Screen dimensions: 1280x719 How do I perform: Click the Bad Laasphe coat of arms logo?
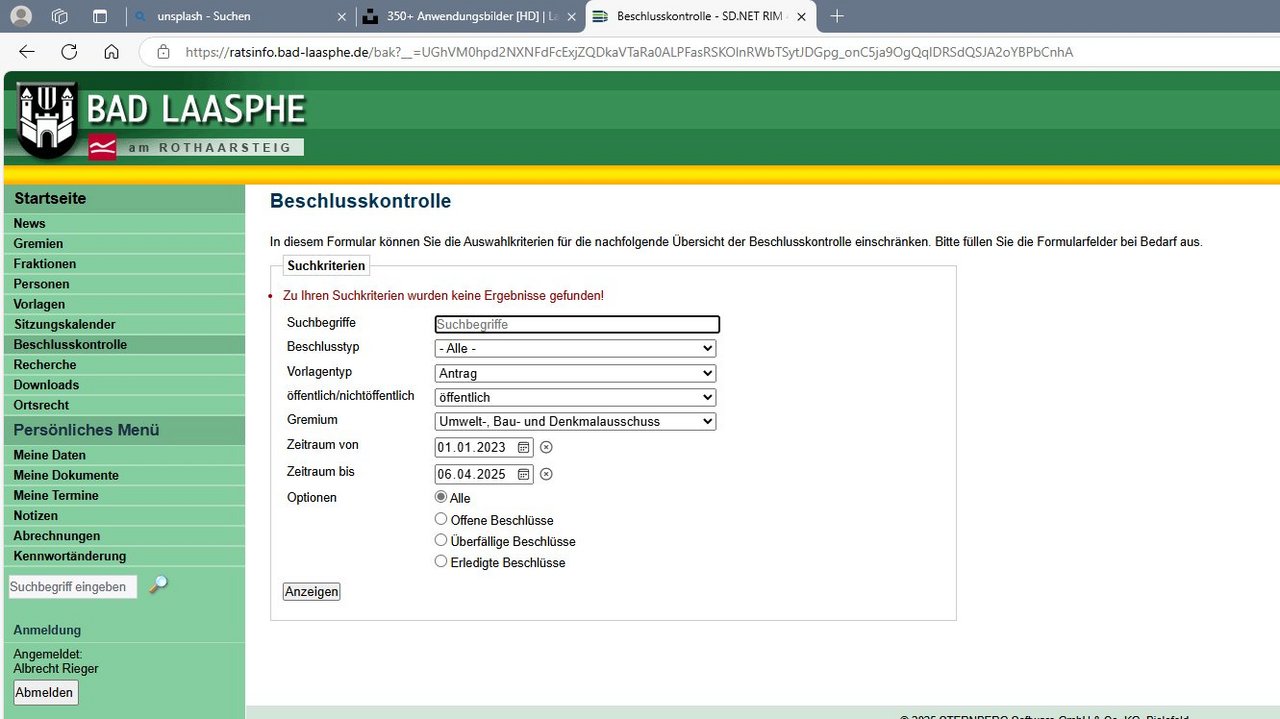coord(45,117)
